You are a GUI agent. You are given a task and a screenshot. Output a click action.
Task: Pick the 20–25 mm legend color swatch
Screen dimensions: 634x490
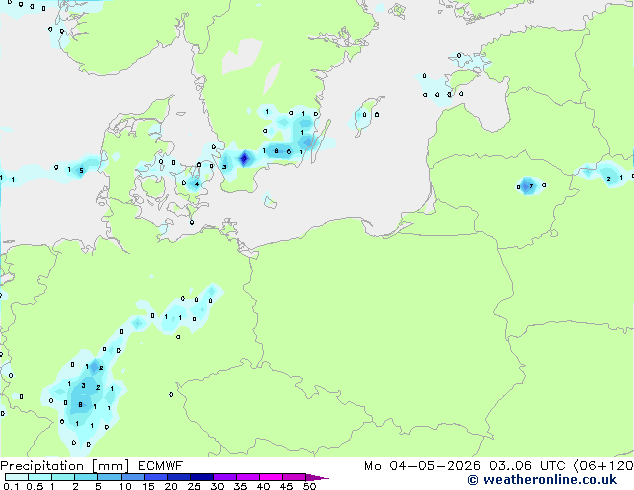click(178, 477)
